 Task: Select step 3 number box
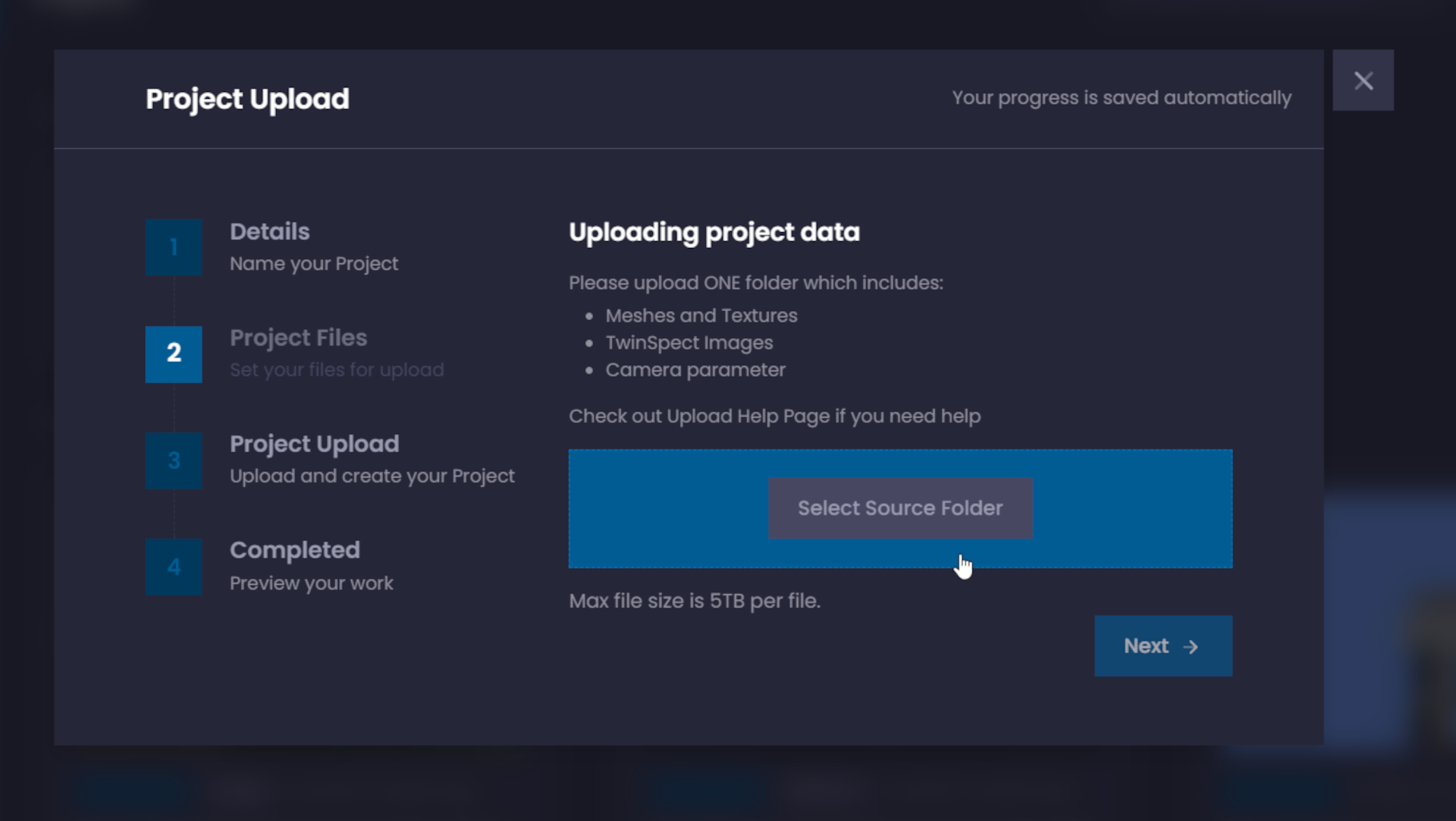[x=174, y=461]
